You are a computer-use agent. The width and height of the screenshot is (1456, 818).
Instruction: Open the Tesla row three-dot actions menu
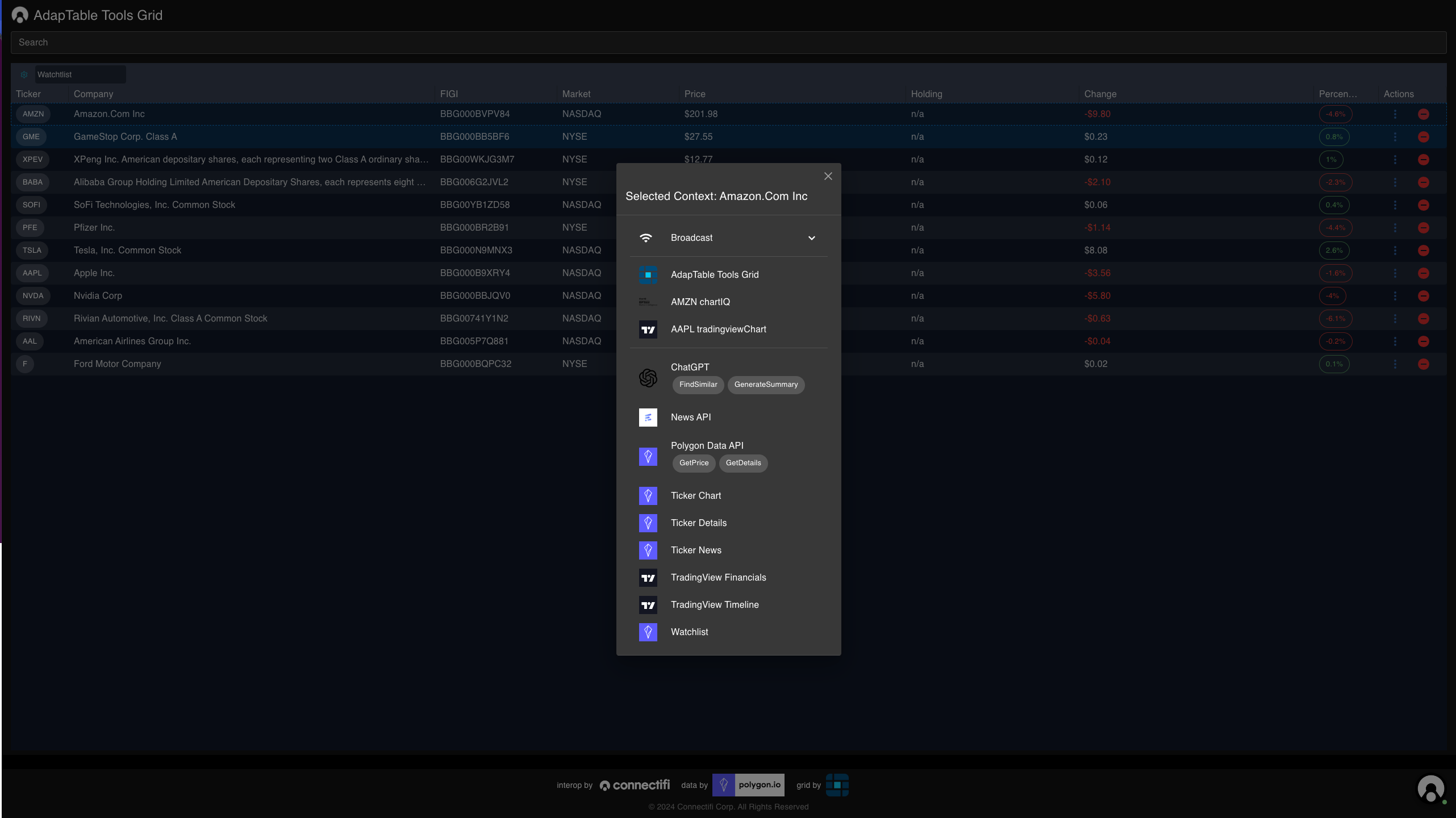point(1395,251)
